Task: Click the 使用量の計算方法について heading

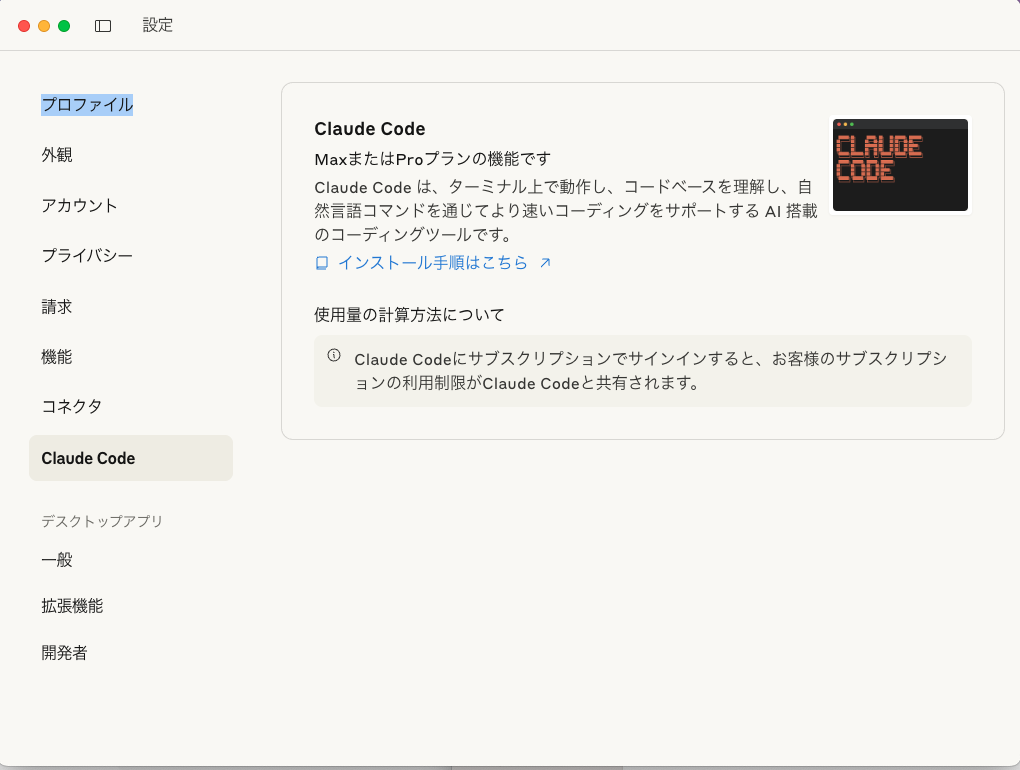Action: coord(409,315)
